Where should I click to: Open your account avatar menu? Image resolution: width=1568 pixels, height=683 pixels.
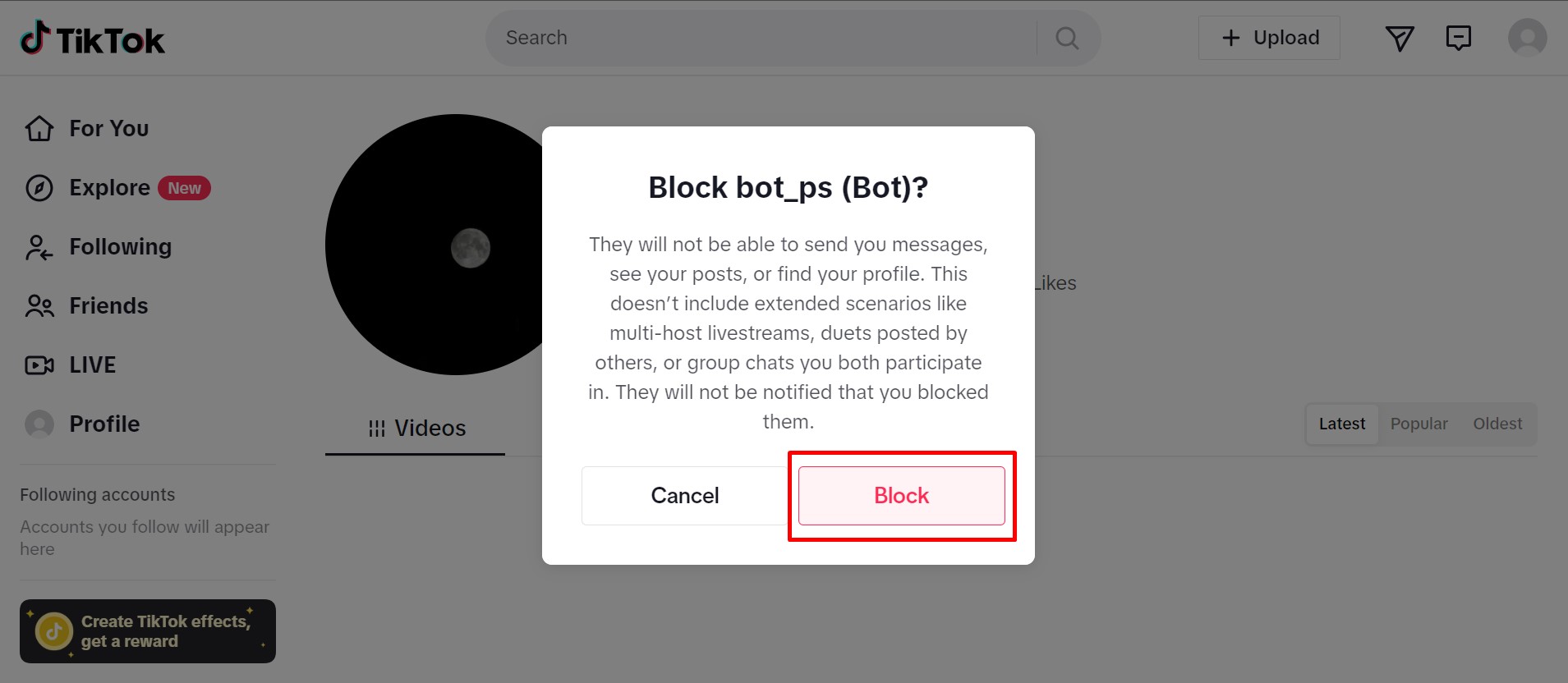click(1528, 38)
